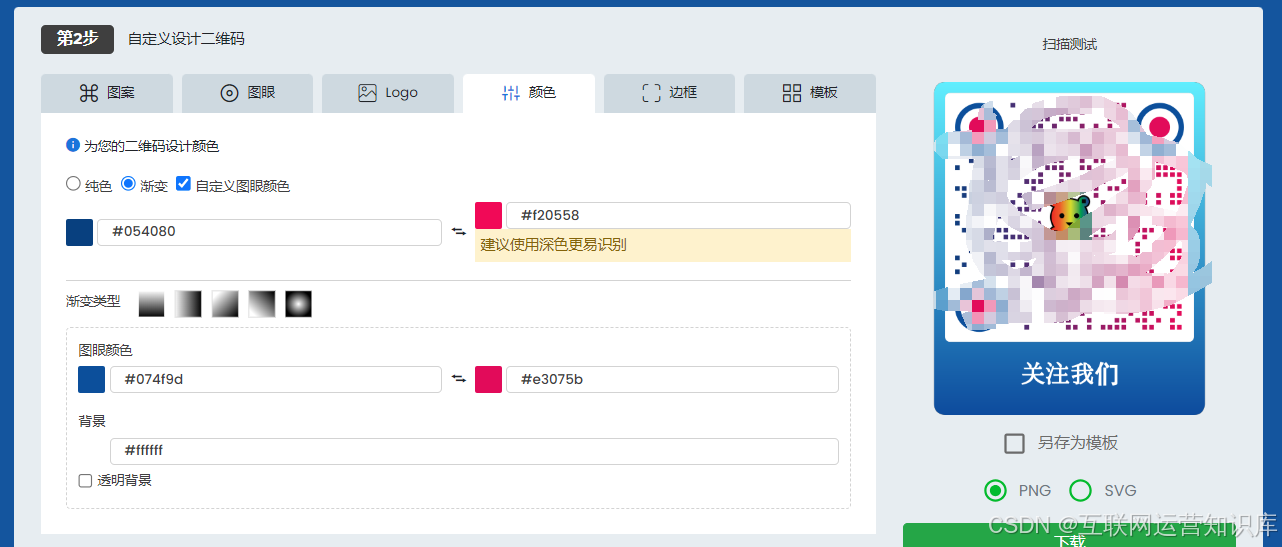Viewport: 1282px width, 547px height.
Task: Choose the diagonal gradient, light at top-left
Action: pyautogui.click(x=225, y=303)
